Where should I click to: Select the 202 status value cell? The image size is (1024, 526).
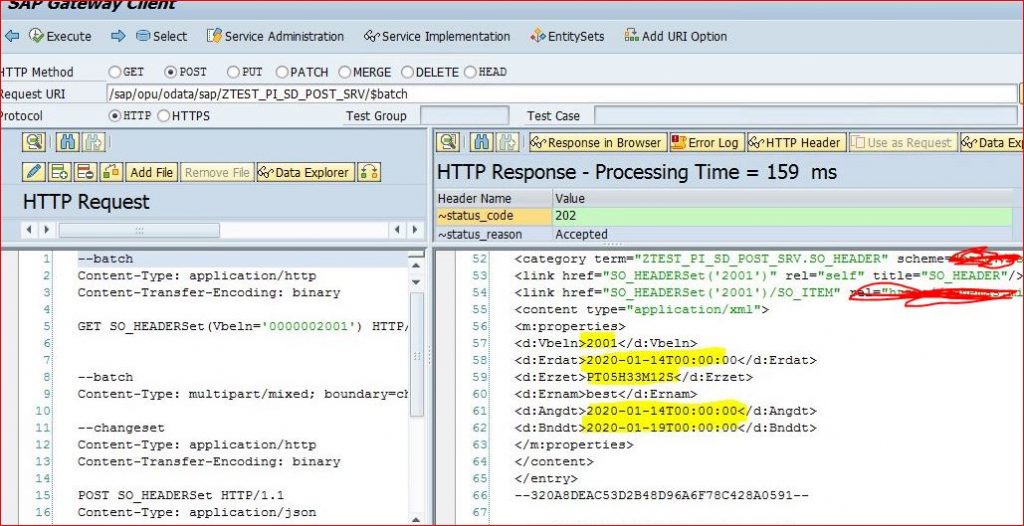(x=782, y=216)
